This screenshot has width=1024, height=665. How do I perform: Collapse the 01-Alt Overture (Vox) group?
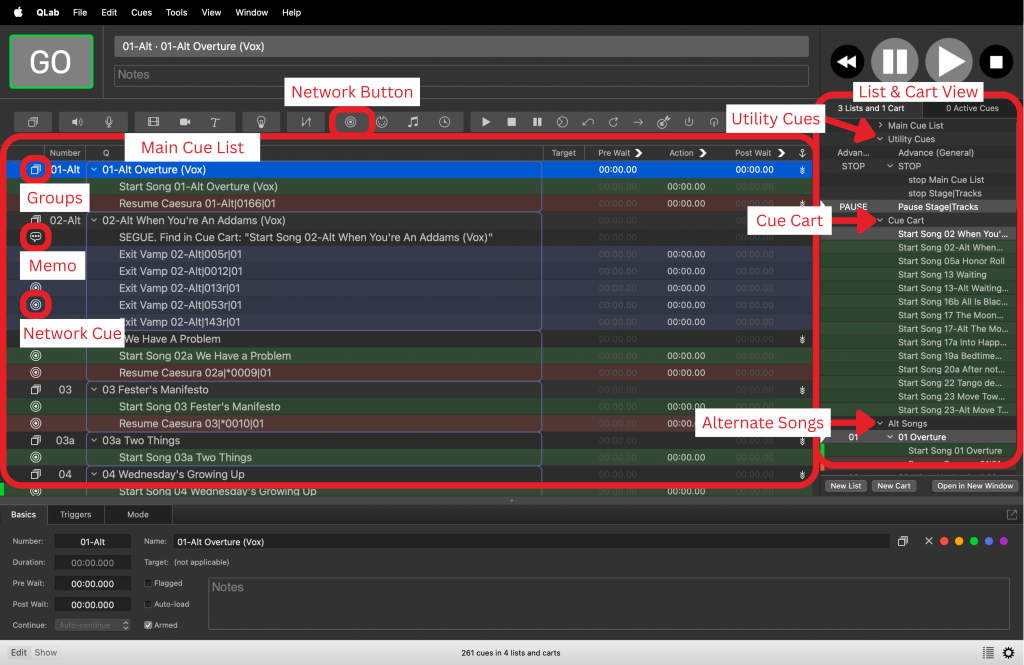tap(94, 169)
